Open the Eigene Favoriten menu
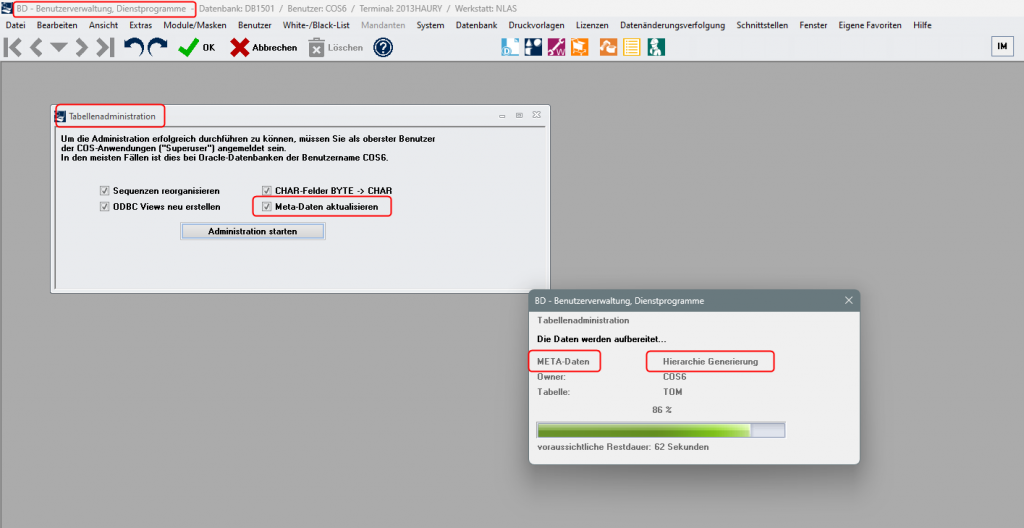 coord(870,25)
